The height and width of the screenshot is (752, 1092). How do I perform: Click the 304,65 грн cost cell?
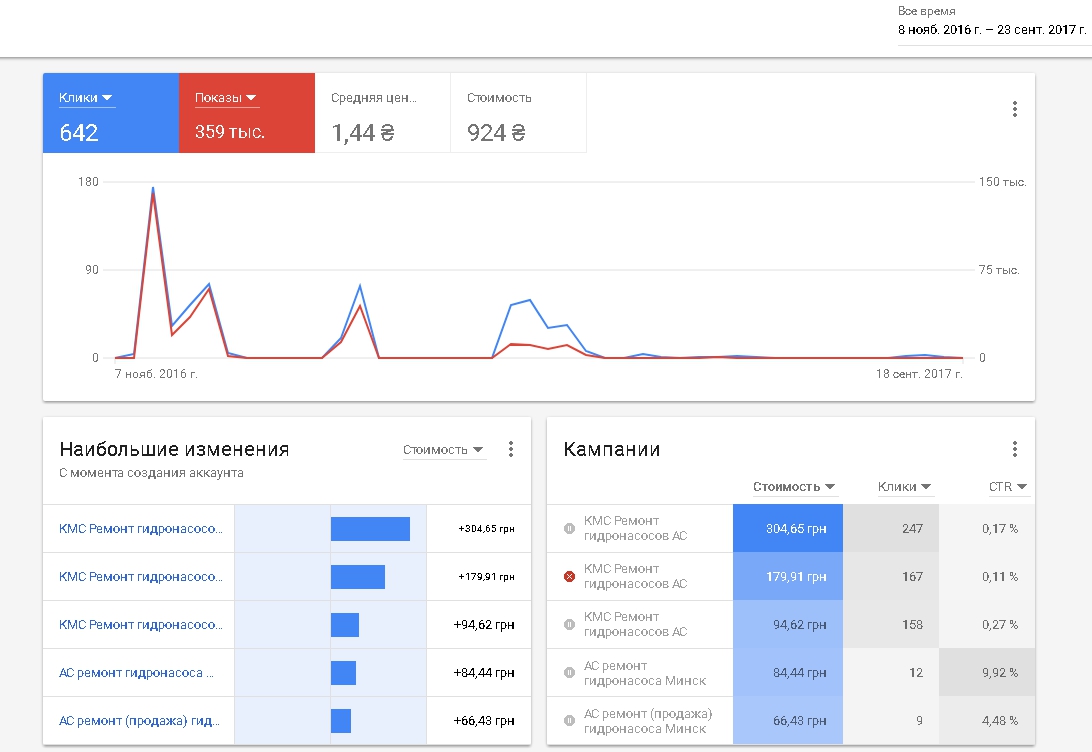[788, 528]
